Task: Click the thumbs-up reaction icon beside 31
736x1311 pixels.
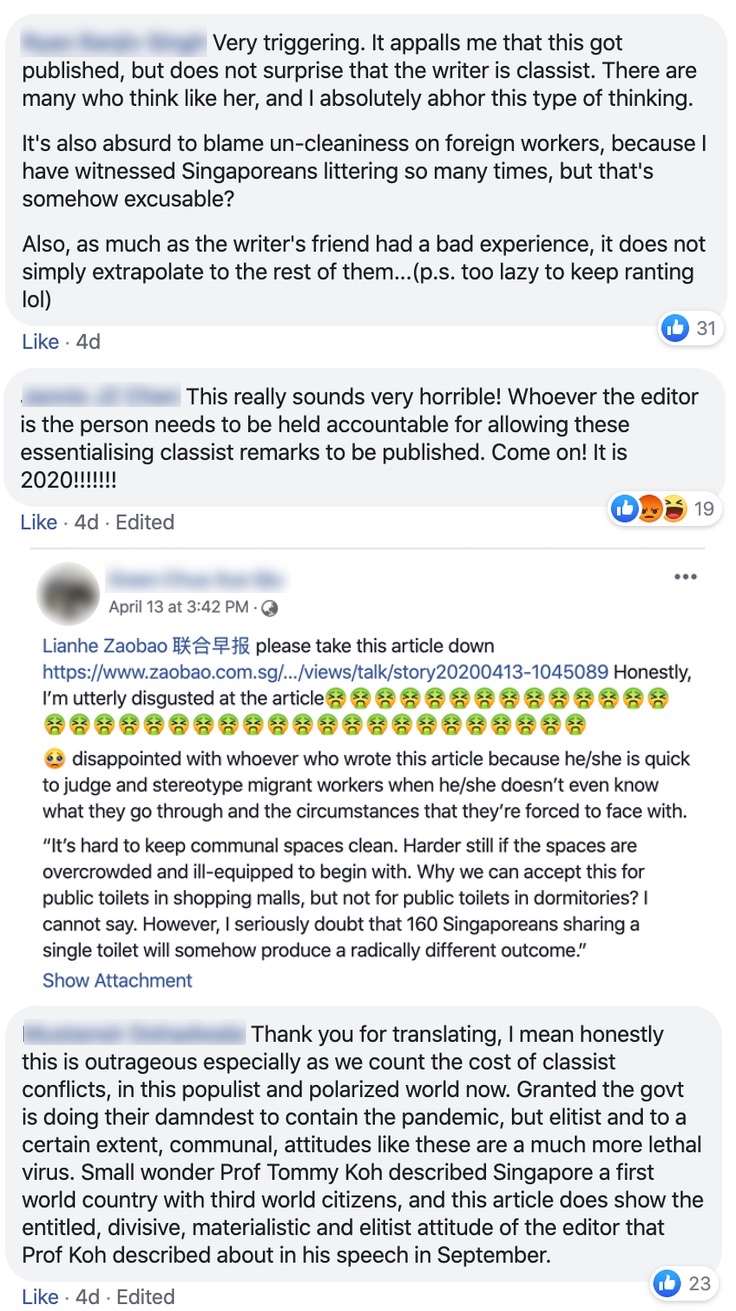Action: click(x=676, y=327)
